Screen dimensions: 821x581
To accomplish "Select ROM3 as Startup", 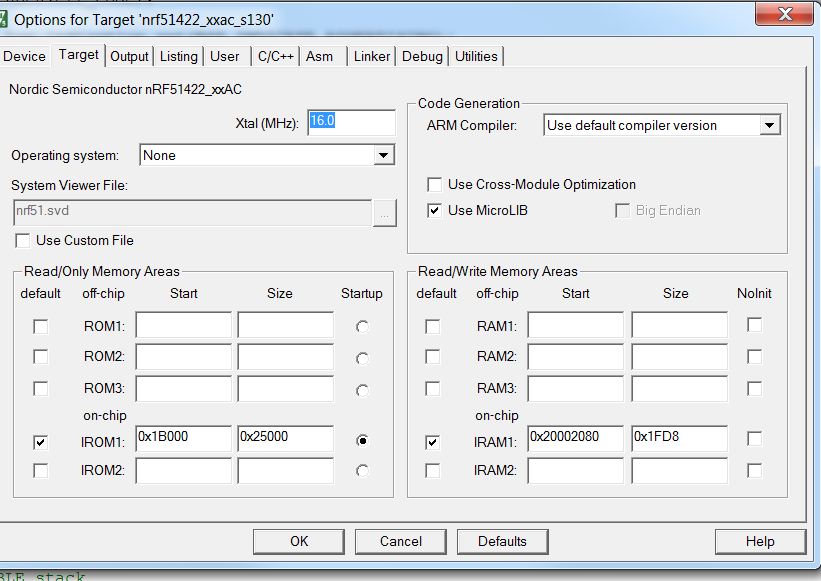I will point(362,390).
